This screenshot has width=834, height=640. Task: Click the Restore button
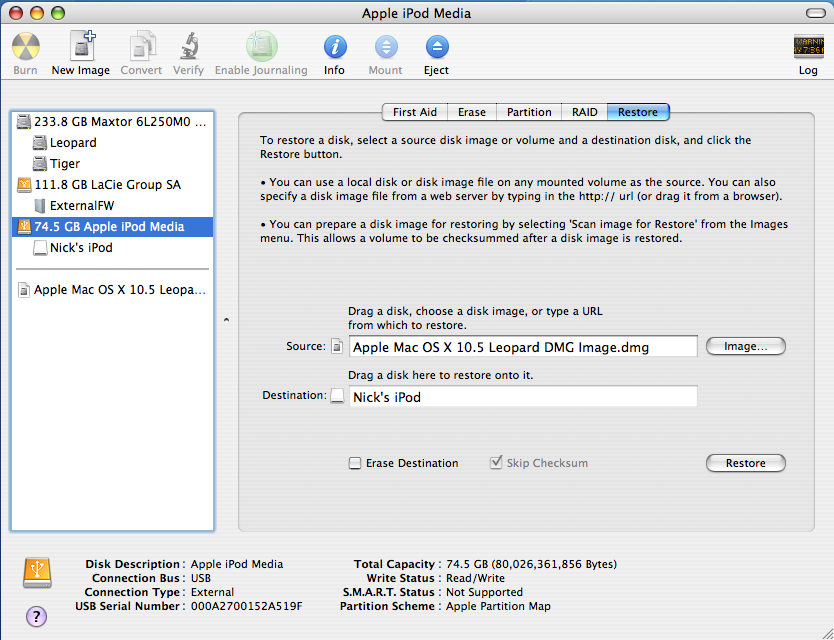click(746, 463)
